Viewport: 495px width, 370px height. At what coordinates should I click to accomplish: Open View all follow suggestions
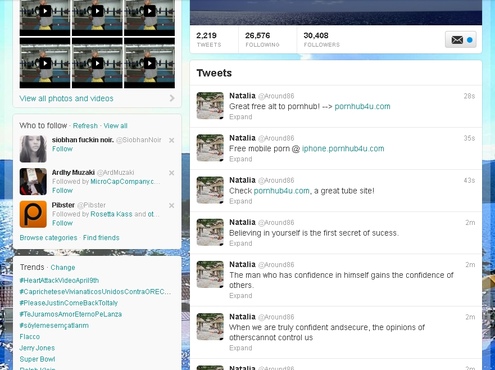click(115, 126)
